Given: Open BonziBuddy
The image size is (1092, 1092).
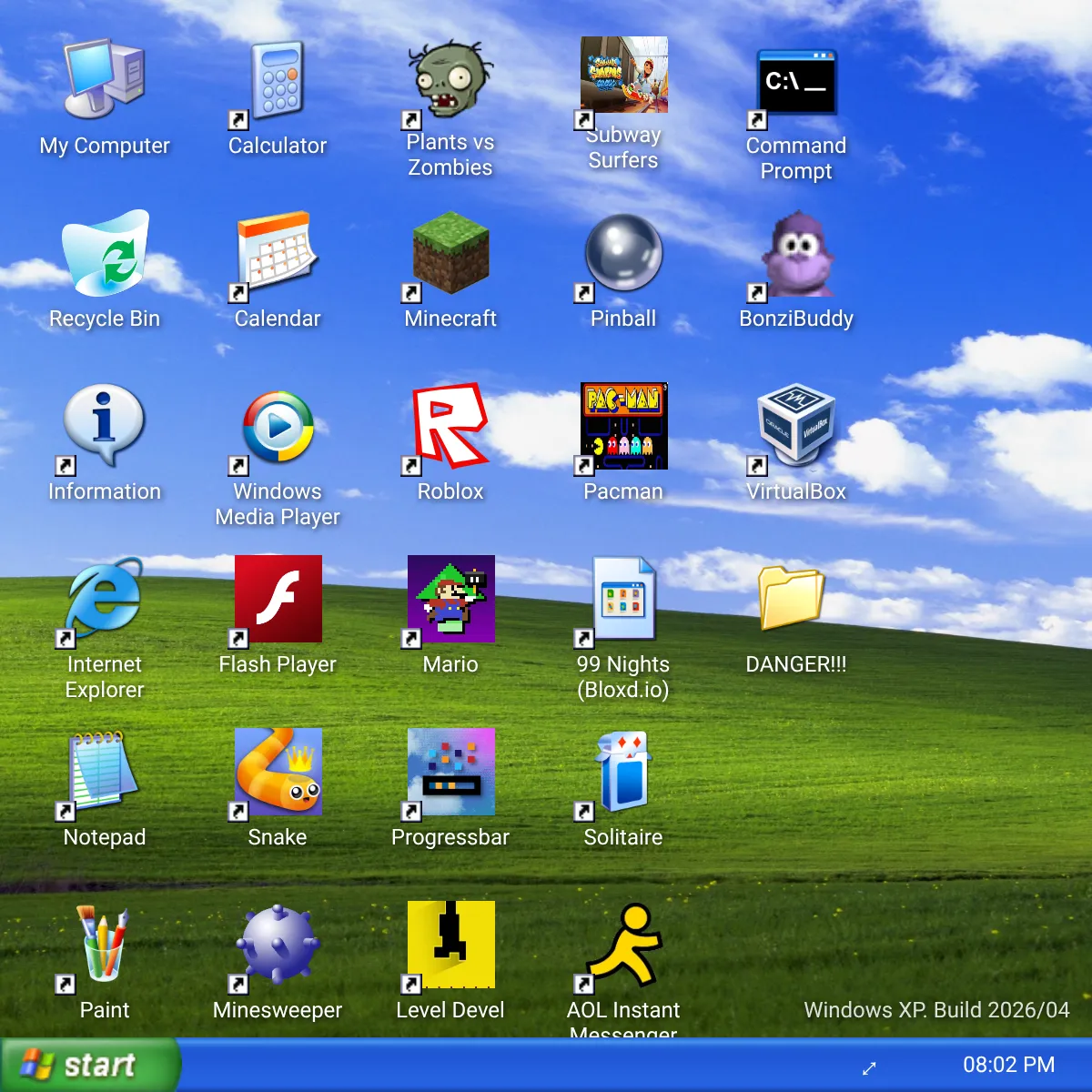Looking at the screenshot, I should (x=795, y=259).
